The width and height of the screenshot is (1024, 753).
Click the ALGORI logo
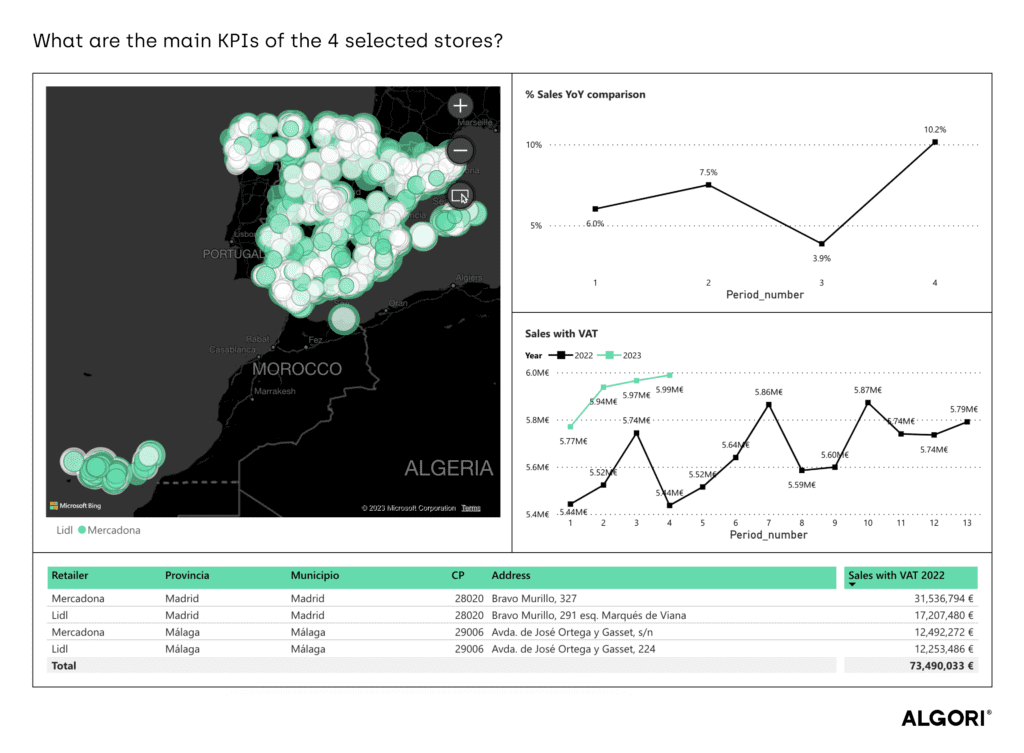946,718
